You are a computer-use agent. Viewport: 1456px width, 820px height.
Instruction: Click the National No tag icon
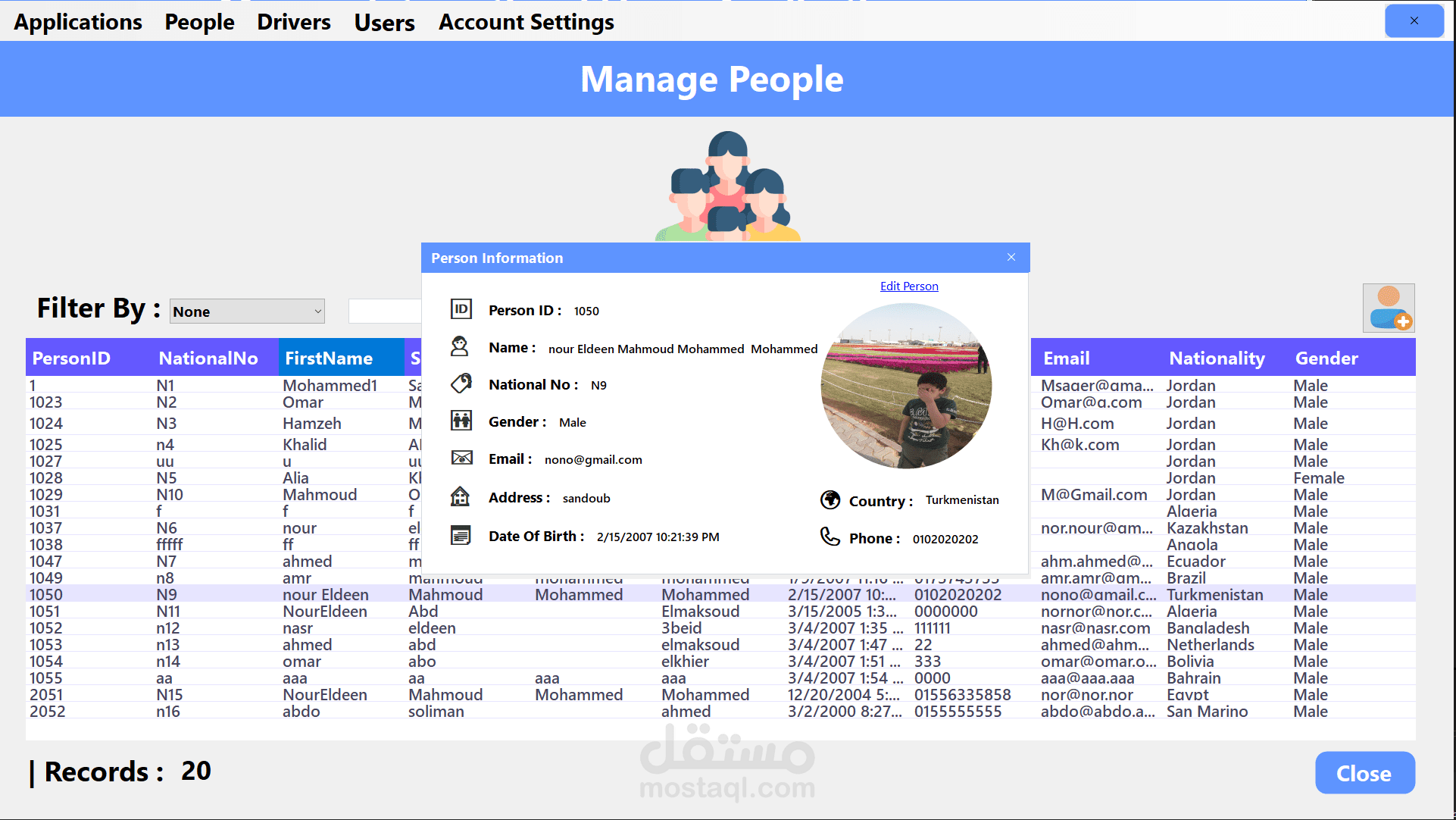coord(461,383)
